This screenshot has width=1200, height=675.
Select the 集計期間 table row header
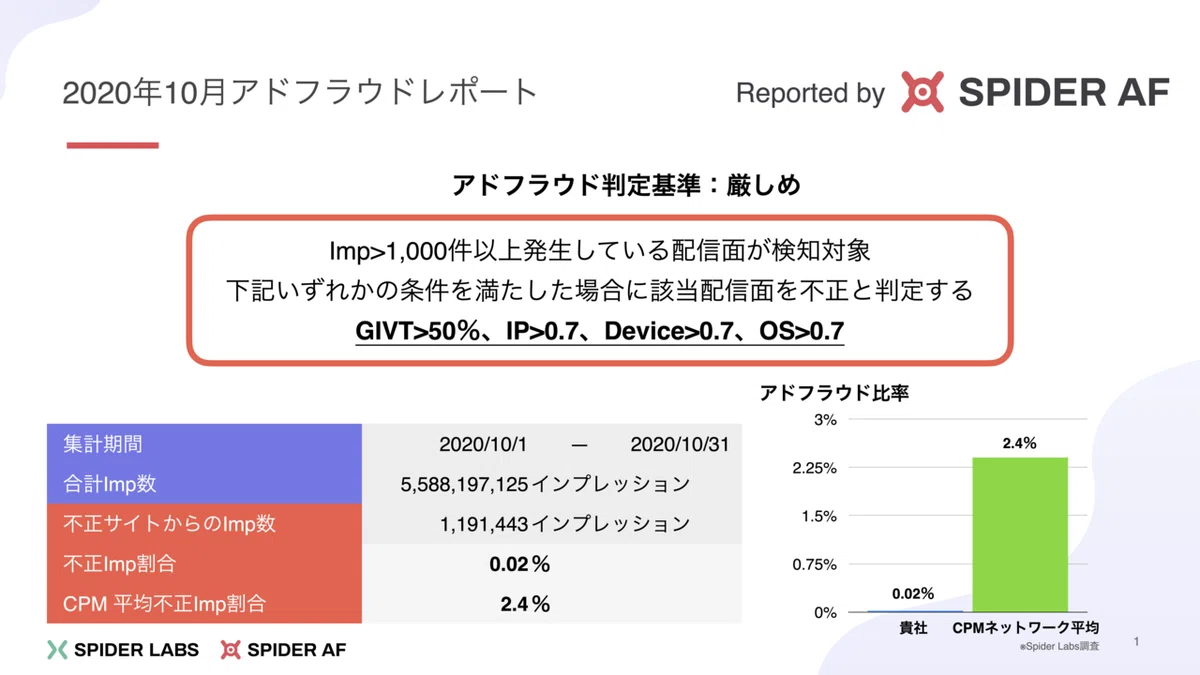(x=204, y=444)
